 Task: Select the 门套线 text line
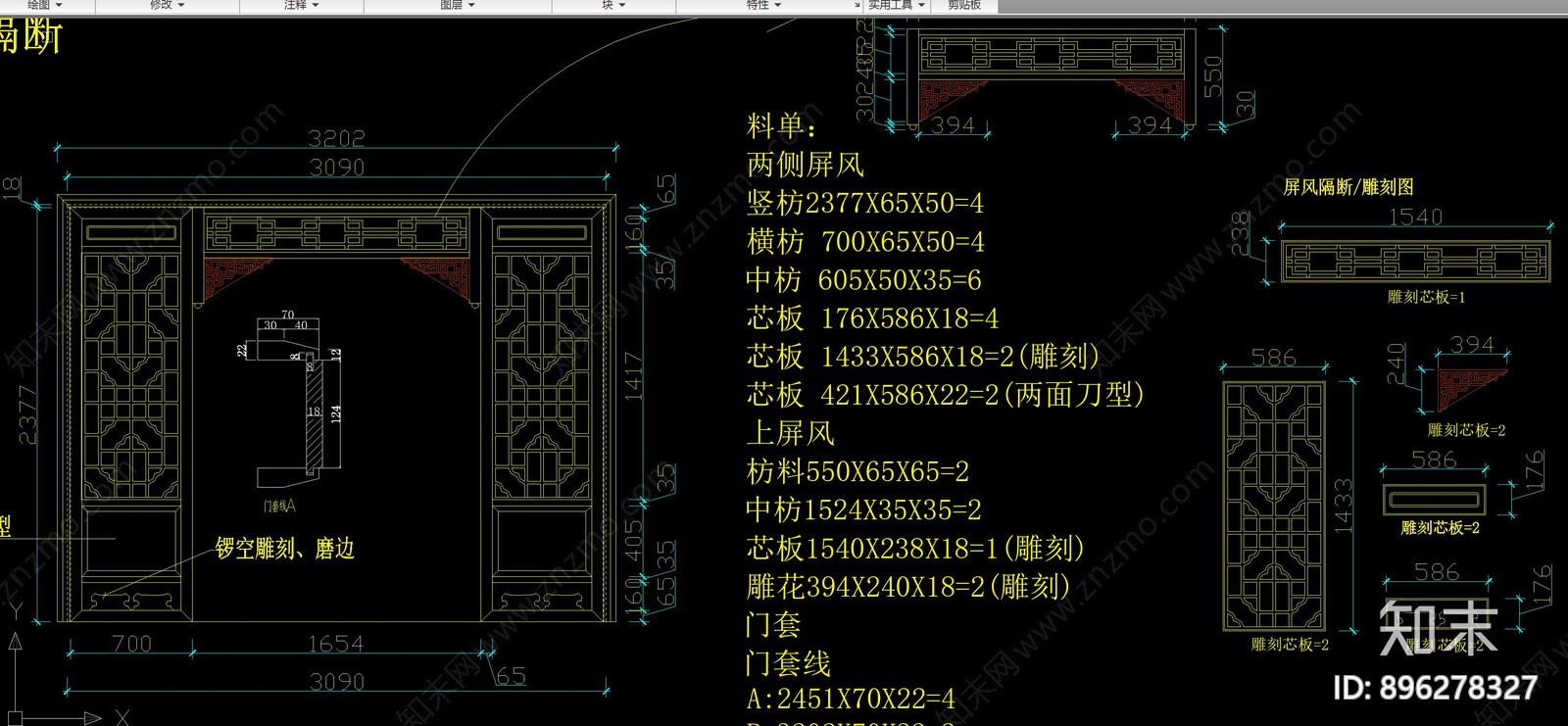[788, 662]
